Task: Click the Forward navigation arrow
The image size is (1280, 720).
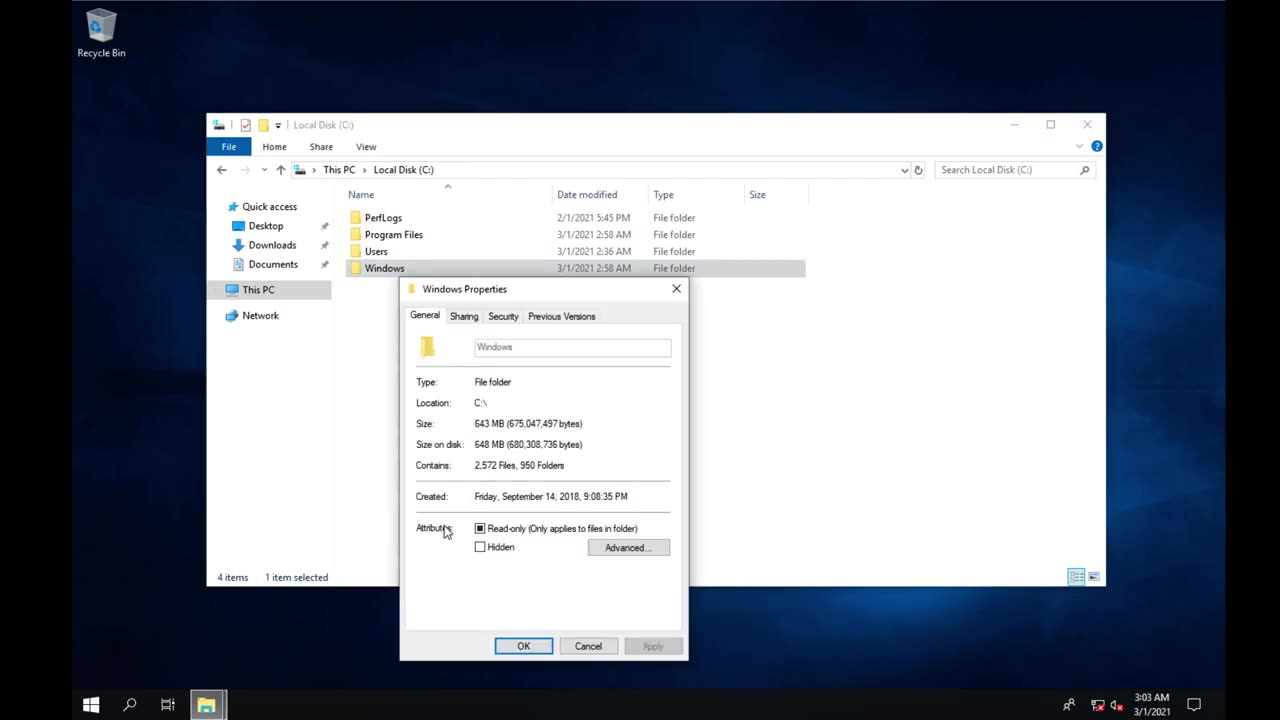Action: click(245, 170)
